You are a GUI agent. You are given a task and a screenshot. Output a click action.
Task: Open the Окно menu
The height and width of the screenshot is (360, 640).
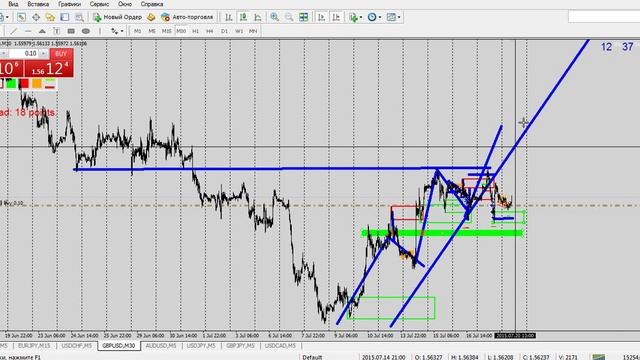[125, 4]
